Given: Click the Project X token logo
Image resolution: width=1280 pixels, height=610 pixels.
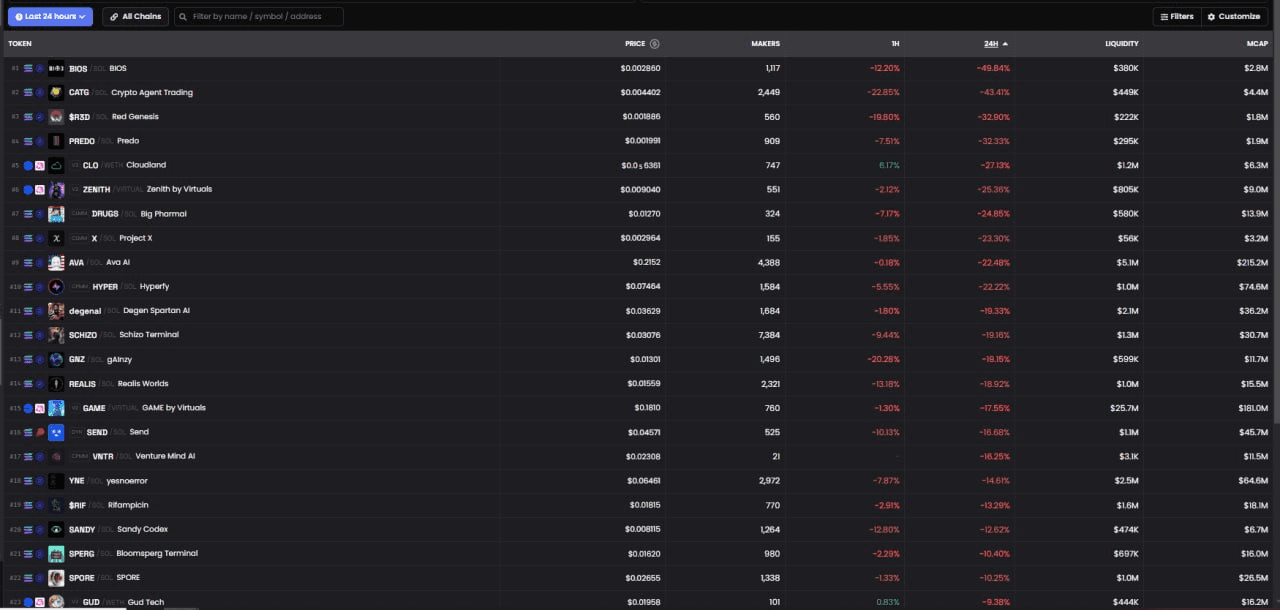Looking at the screenshot, I should coord(56,238).
